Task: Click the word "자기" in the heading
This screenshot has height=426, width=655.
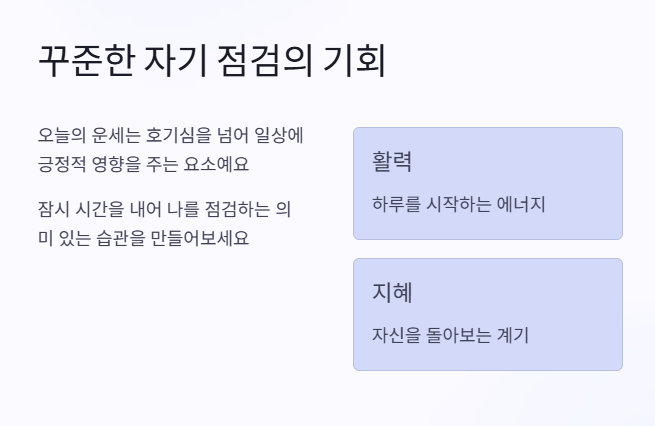Action: point(176,61)
